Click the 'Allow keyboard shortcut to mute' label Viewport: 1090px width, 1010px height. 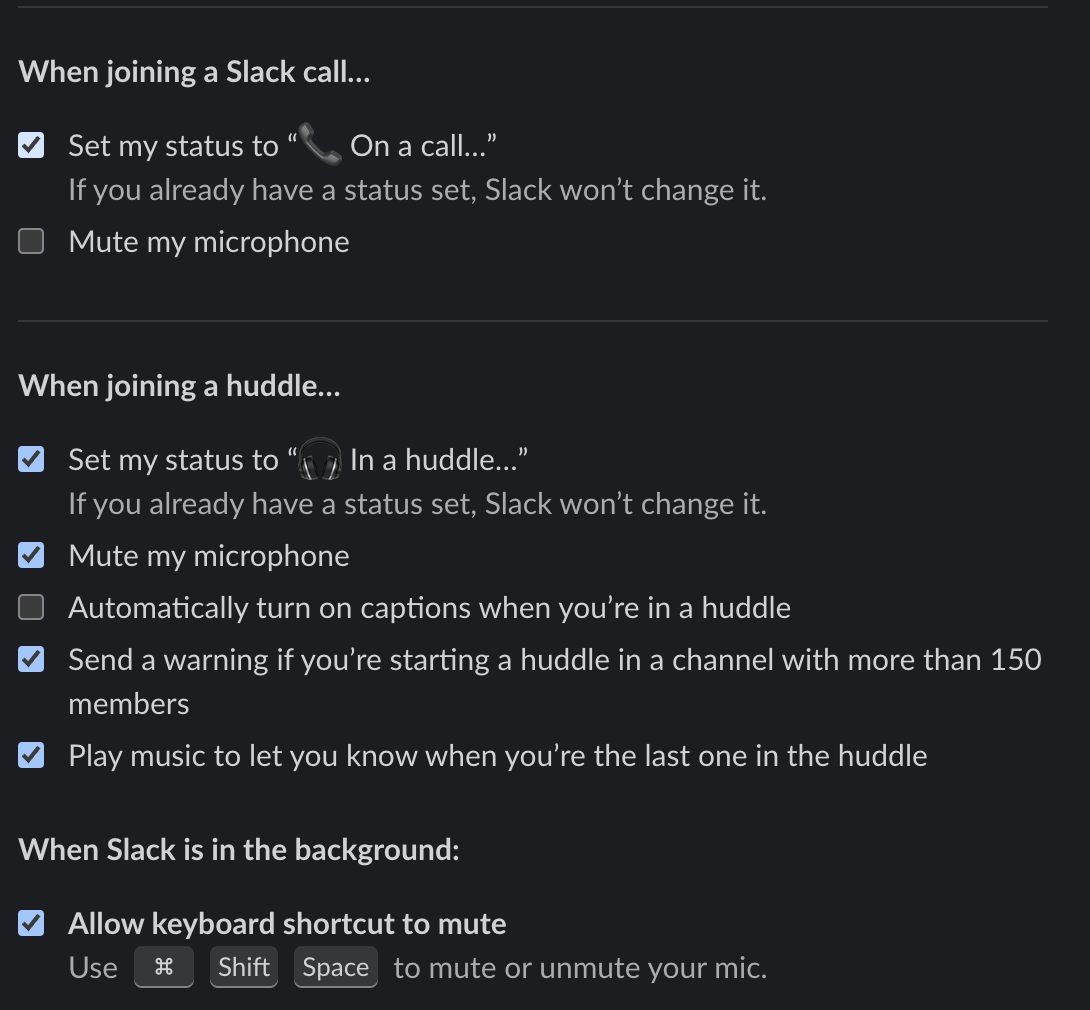[286, 923]
